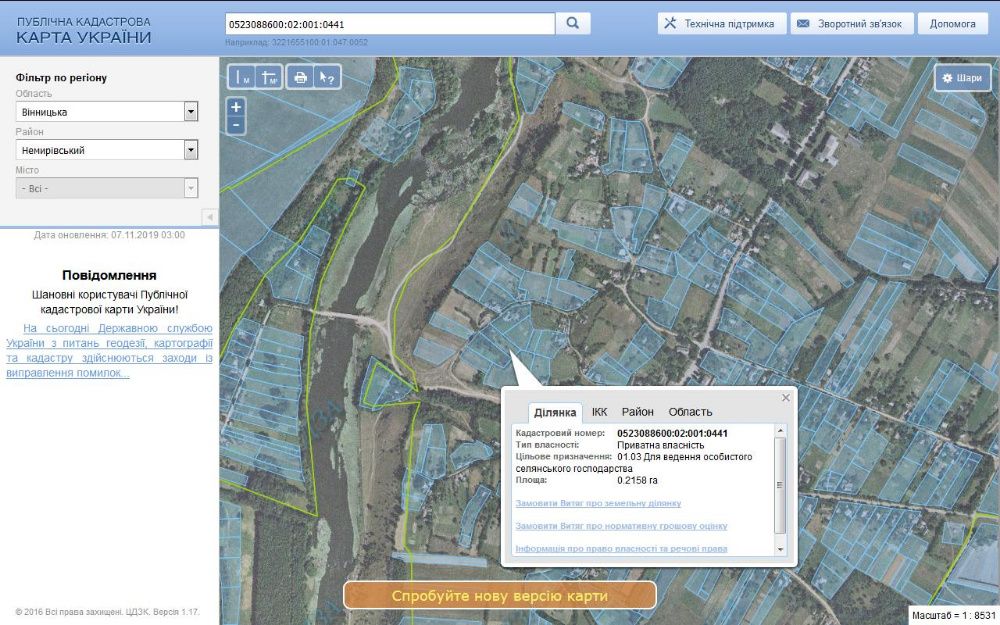Close the parcel info popup
This screenshot has width=1000, height=625.
[x=786, y=397]
